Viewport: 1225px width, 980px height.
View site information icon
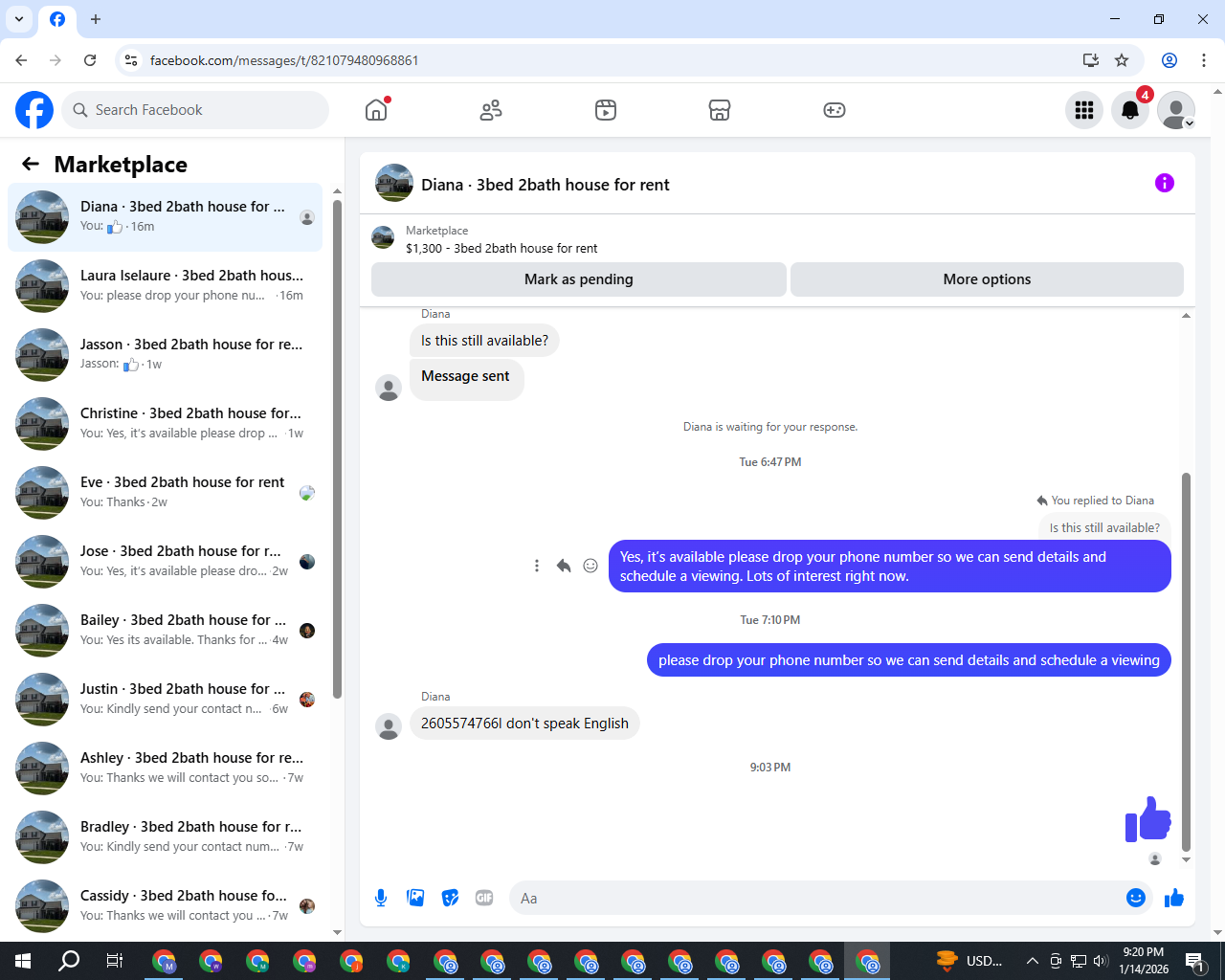(131, 60)
